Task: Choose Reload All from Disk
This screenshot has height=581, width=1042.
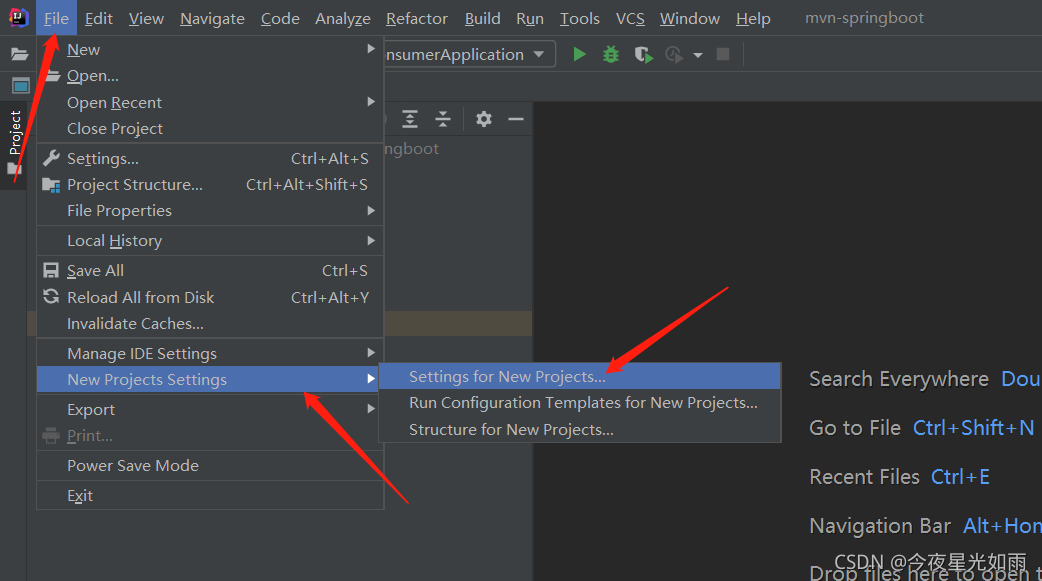Action: point(210,297)
